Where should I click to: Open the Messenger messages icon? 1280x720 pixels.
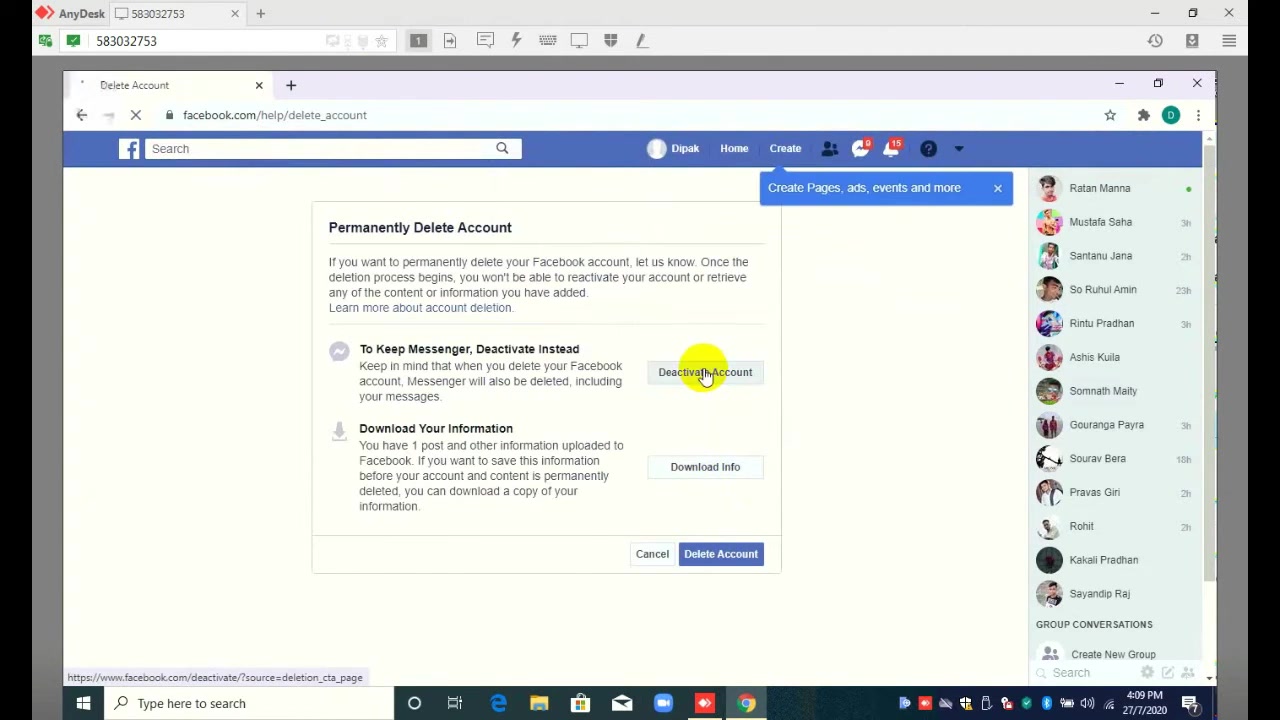click(x=861, y=148)
